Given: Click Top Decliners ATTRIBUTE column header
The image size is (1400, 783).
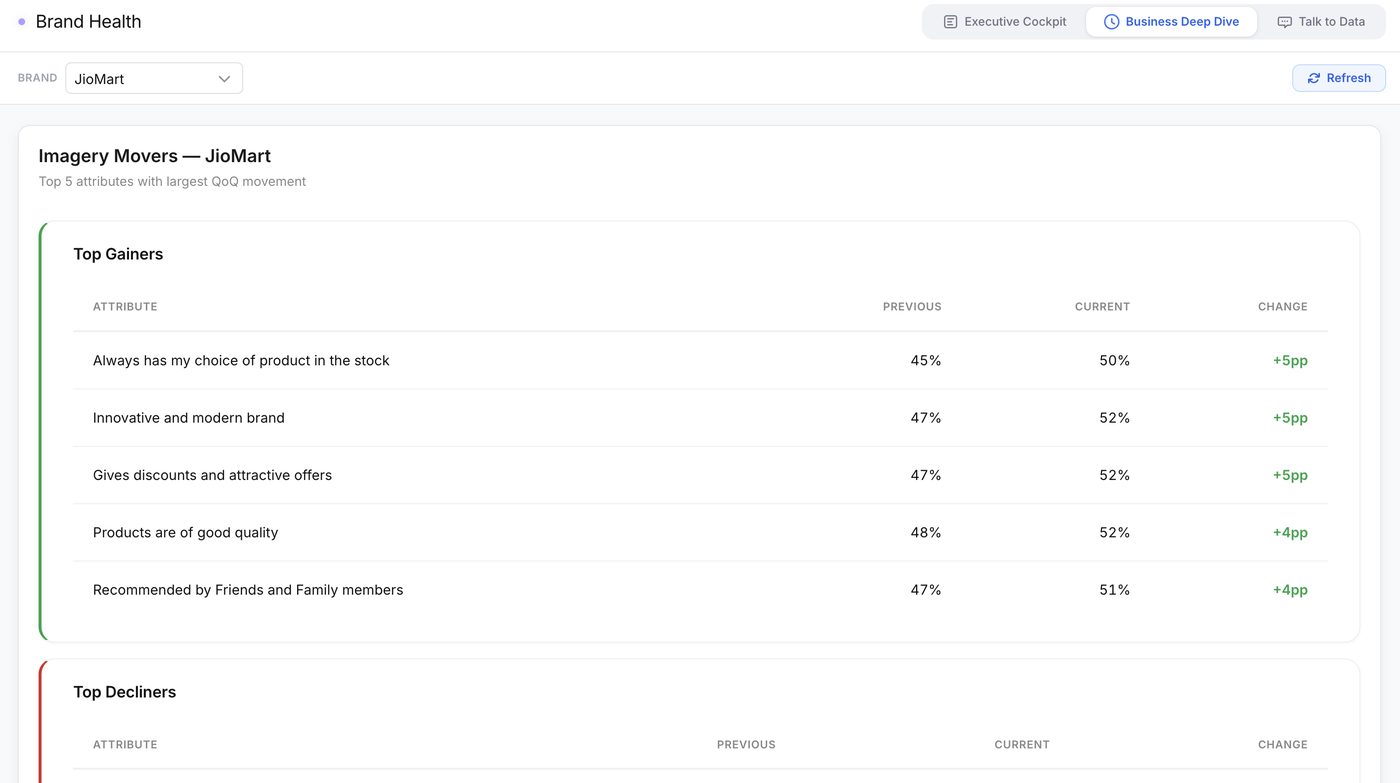Looking at the screenshot, I should [x=125, y=745].
